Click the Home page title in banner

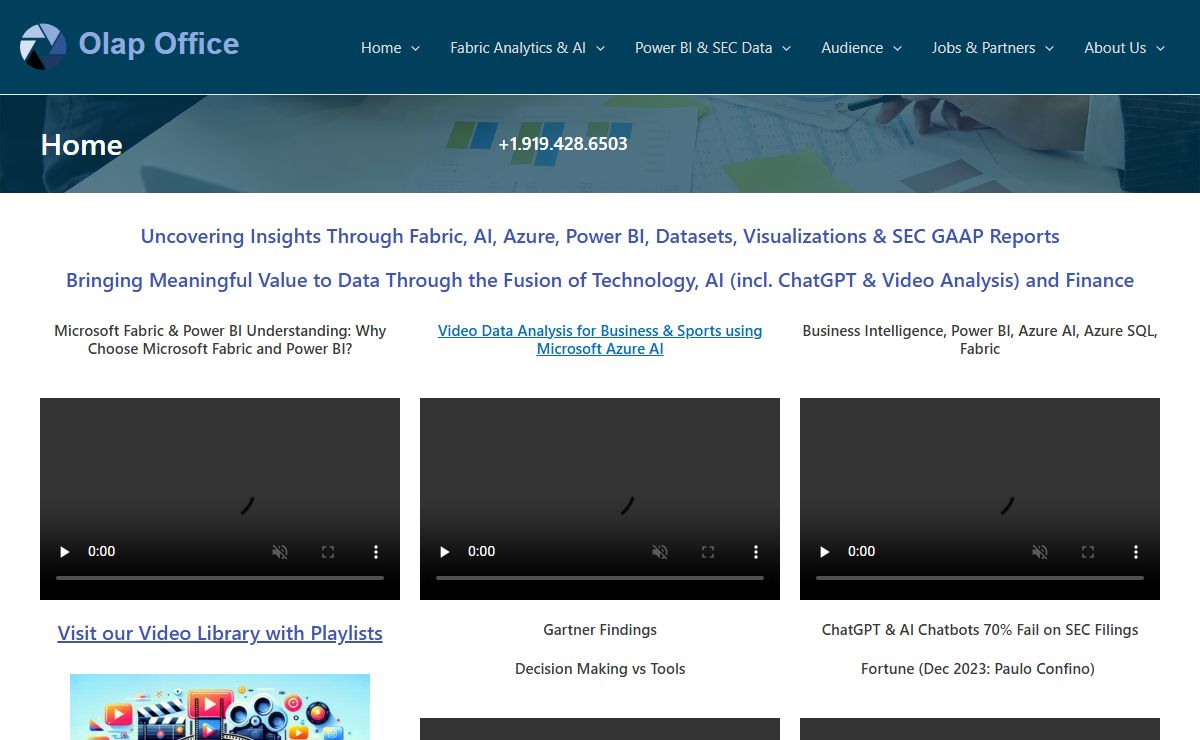pyautogui.click(x=81, y=145)
